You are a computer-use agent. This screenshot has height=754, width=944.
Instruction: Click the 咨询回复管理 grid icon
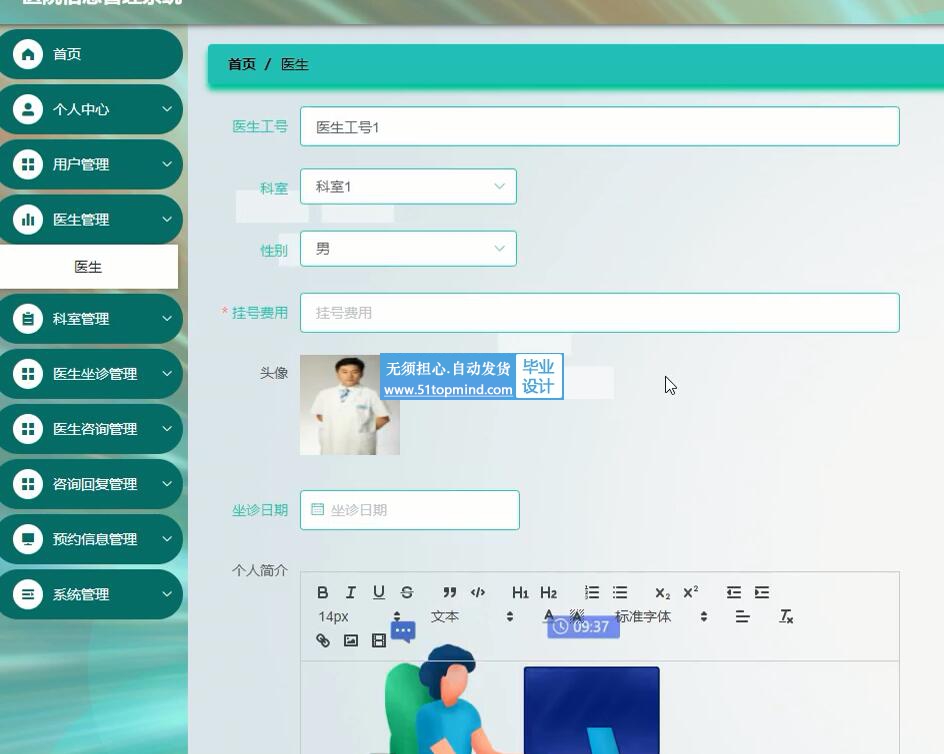pyautogui.click(x=28, y=484)
